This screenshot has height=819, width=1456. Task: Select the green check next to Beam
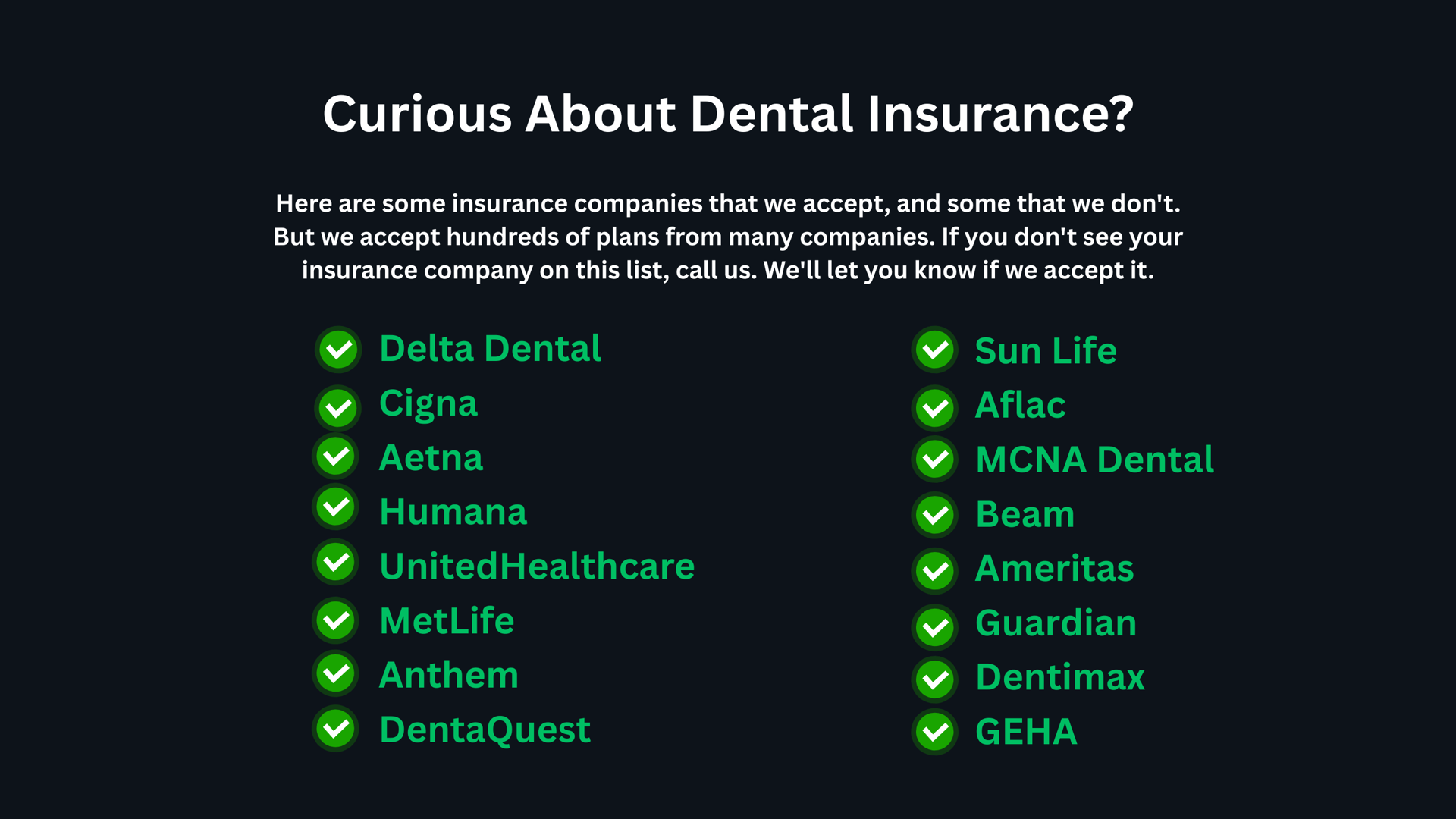[x=935, y=515]
